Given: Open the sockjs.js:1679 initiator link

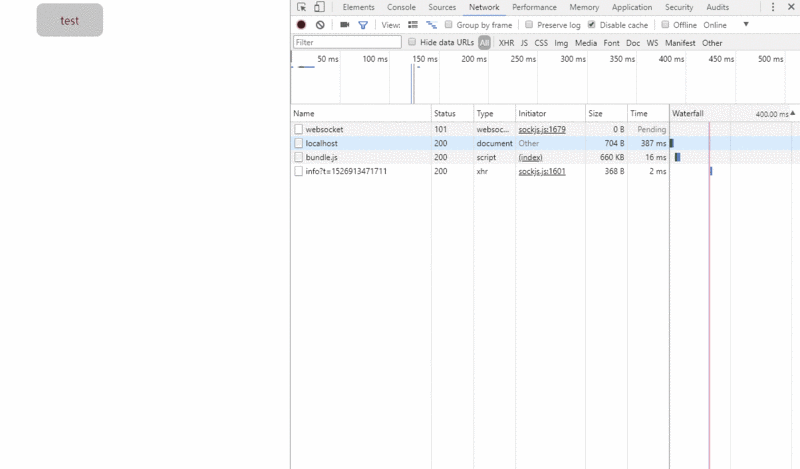Looking at the screenshot, I should (541, 129).
